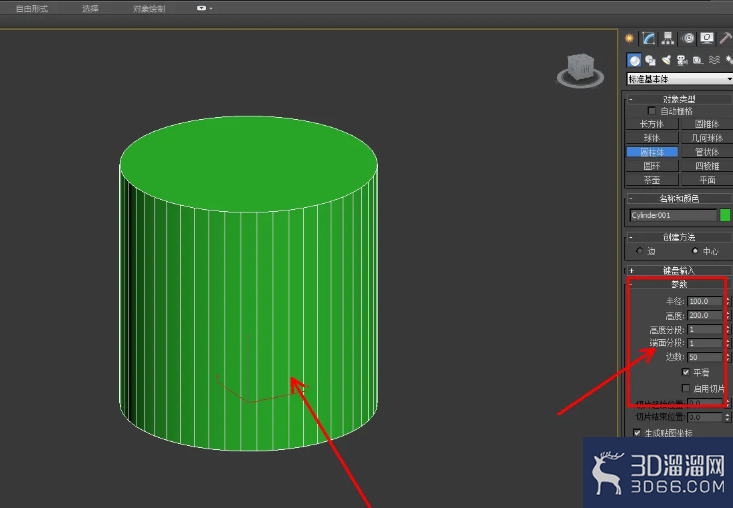Click the 圆锥体 cone button
Image resolution: width=733 pixels, height=508 pixels.
pos(707,124)
